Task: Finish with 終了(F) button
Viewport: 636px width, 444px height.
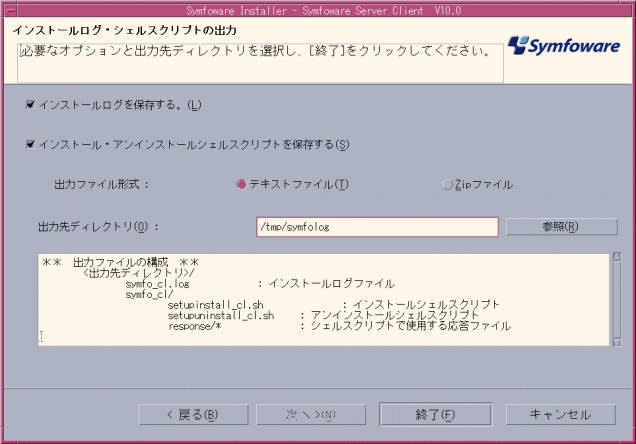Action: tap(436, 415)
